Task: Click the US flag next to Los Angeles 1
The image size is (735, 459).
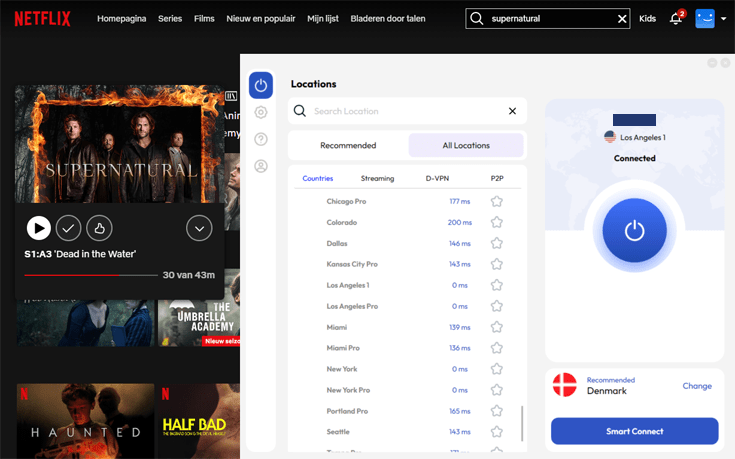Action: click(x=610, y=137)
